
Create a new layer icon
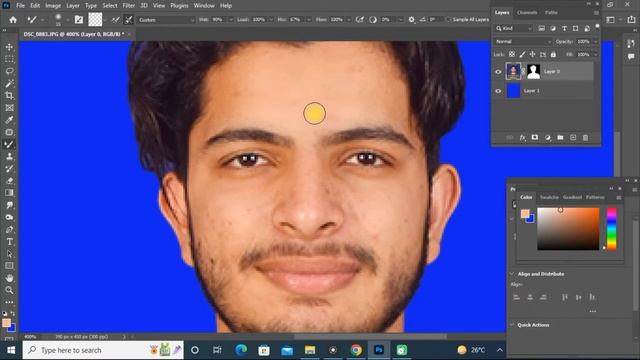(x=573, y=138)
